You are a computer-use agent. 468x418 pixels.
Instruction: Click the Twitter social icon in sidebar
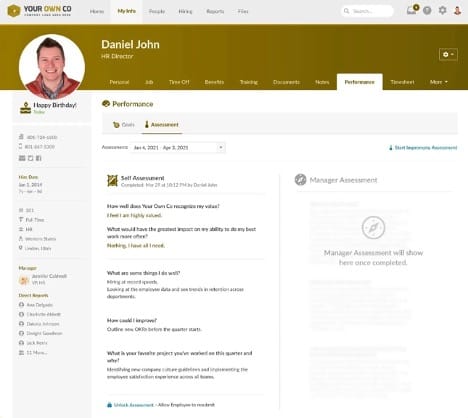(30, 158)
